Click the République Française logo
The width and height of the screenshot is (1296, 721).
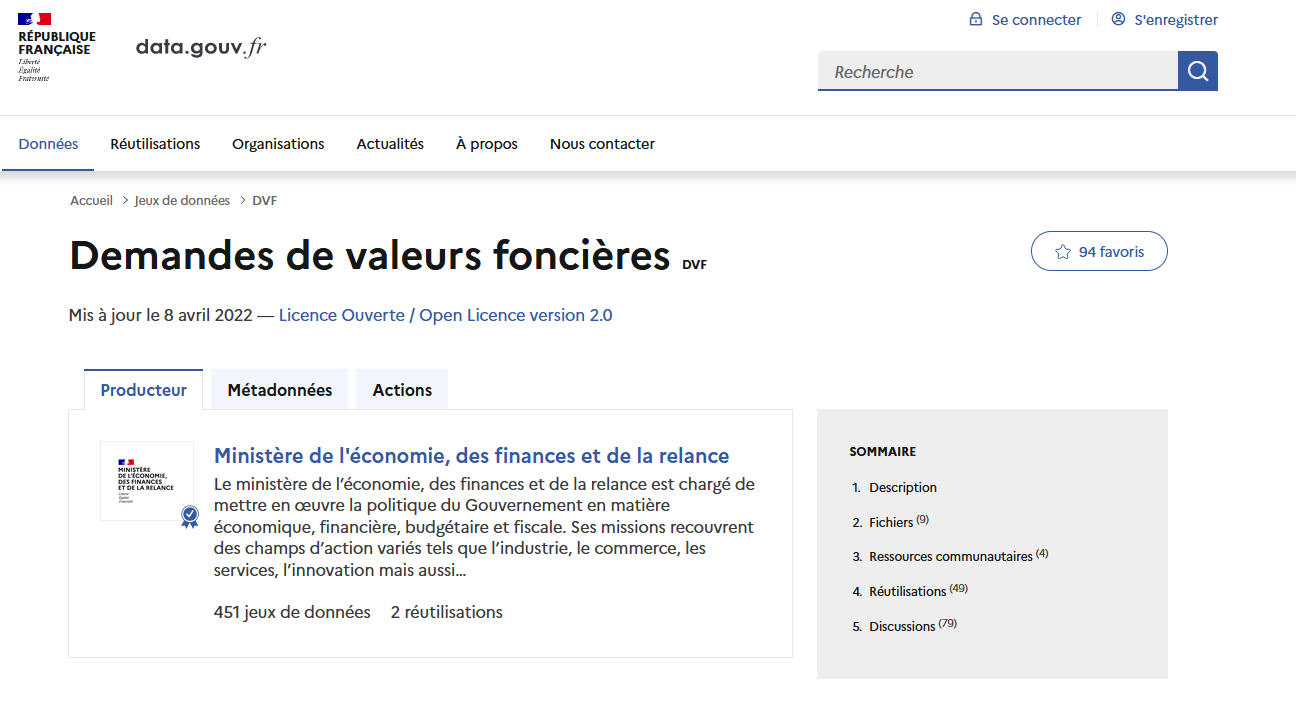(x=56, y=47)
